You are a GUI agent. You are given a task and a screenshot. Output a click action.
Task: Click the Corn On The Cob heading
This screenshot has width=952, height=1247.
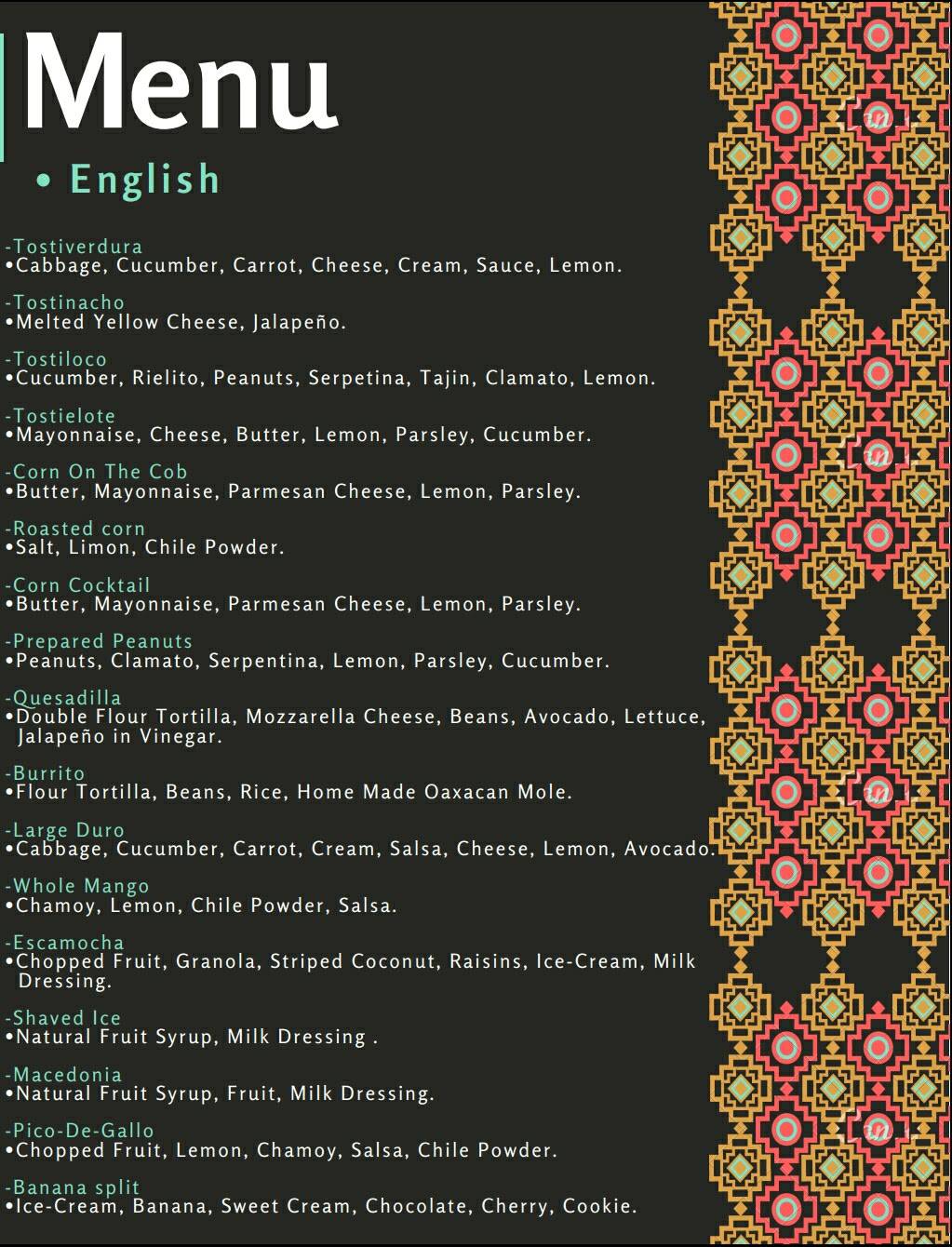click(99, 472)
